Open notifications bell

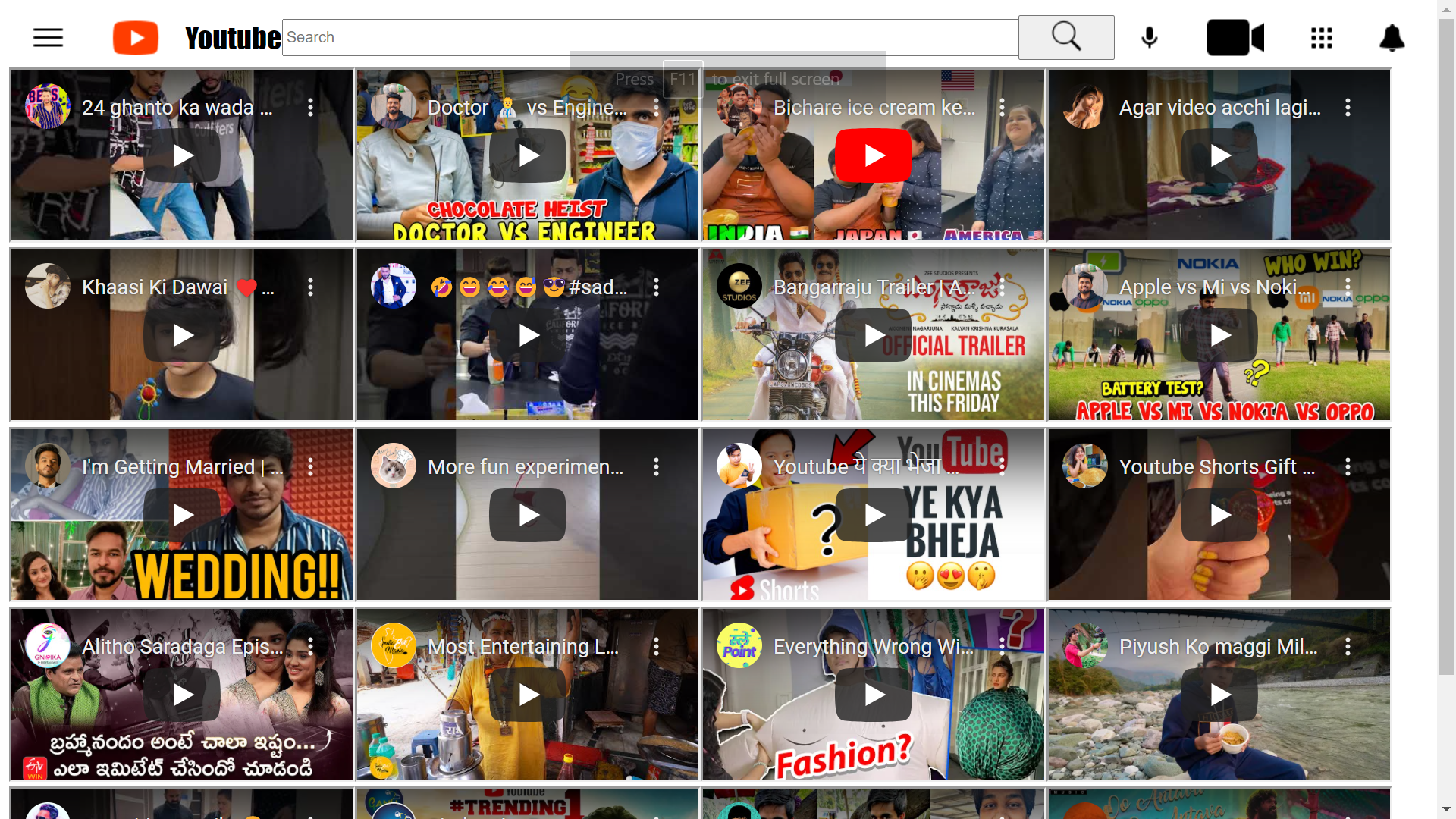coord(1392,38)
